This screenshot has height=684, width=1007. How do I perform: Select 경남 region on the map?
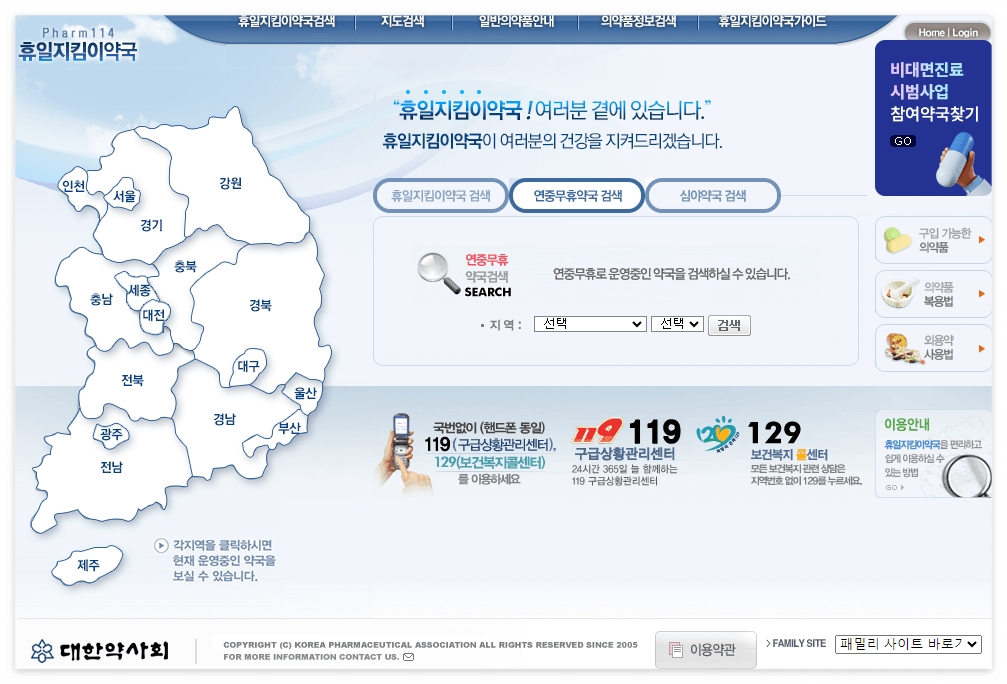coord(225,419)
